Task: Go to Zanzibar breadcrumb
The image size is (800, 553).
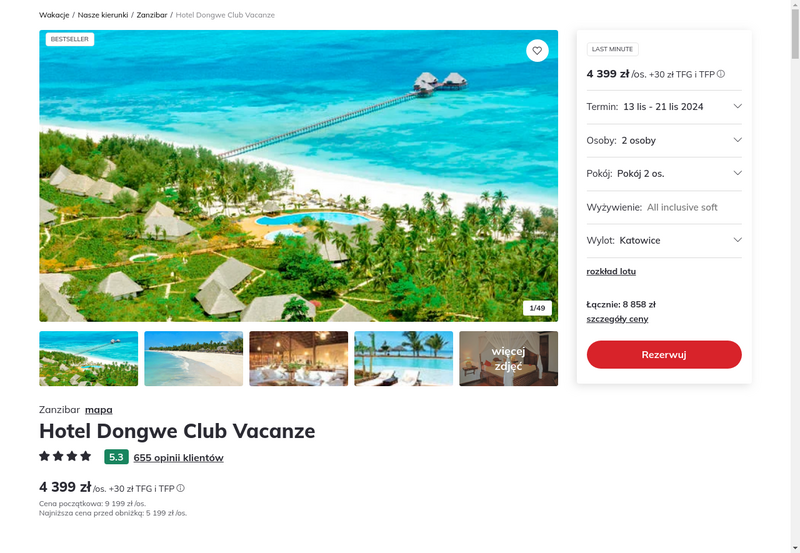Action: click(x=152, y=15)
